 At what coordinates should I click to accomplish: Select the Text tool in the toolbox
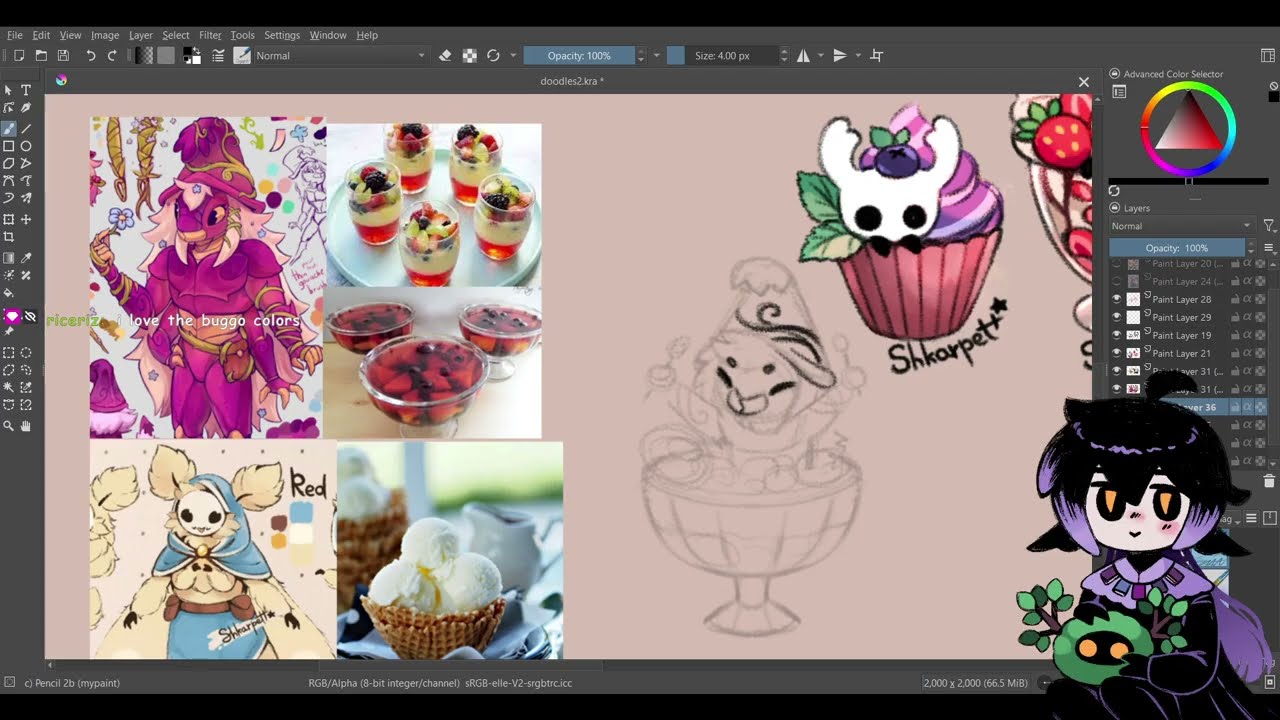[x=26, y=90]
